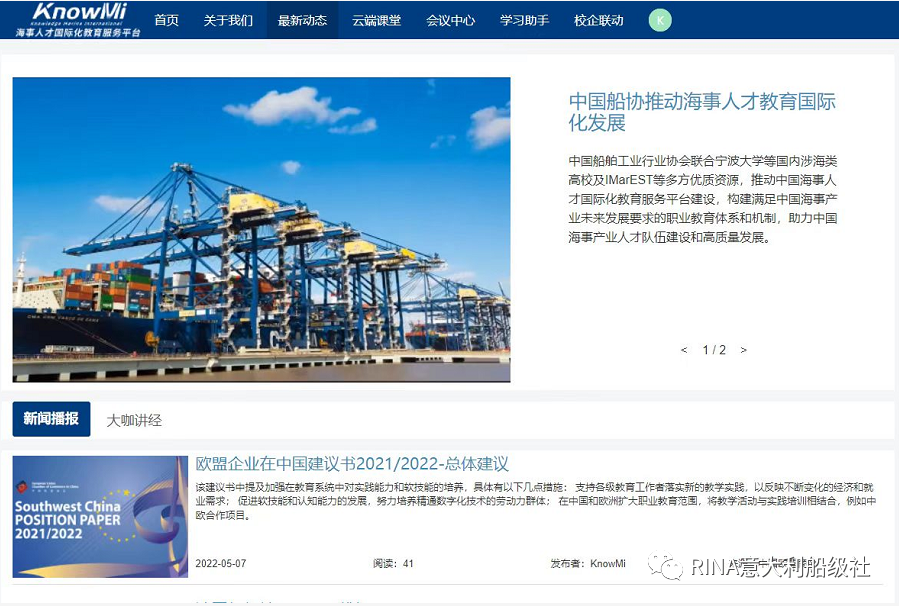899x606 pixels.
Task: Click Southwest China Position Paper thumbnail
Action: click(100, 517)
